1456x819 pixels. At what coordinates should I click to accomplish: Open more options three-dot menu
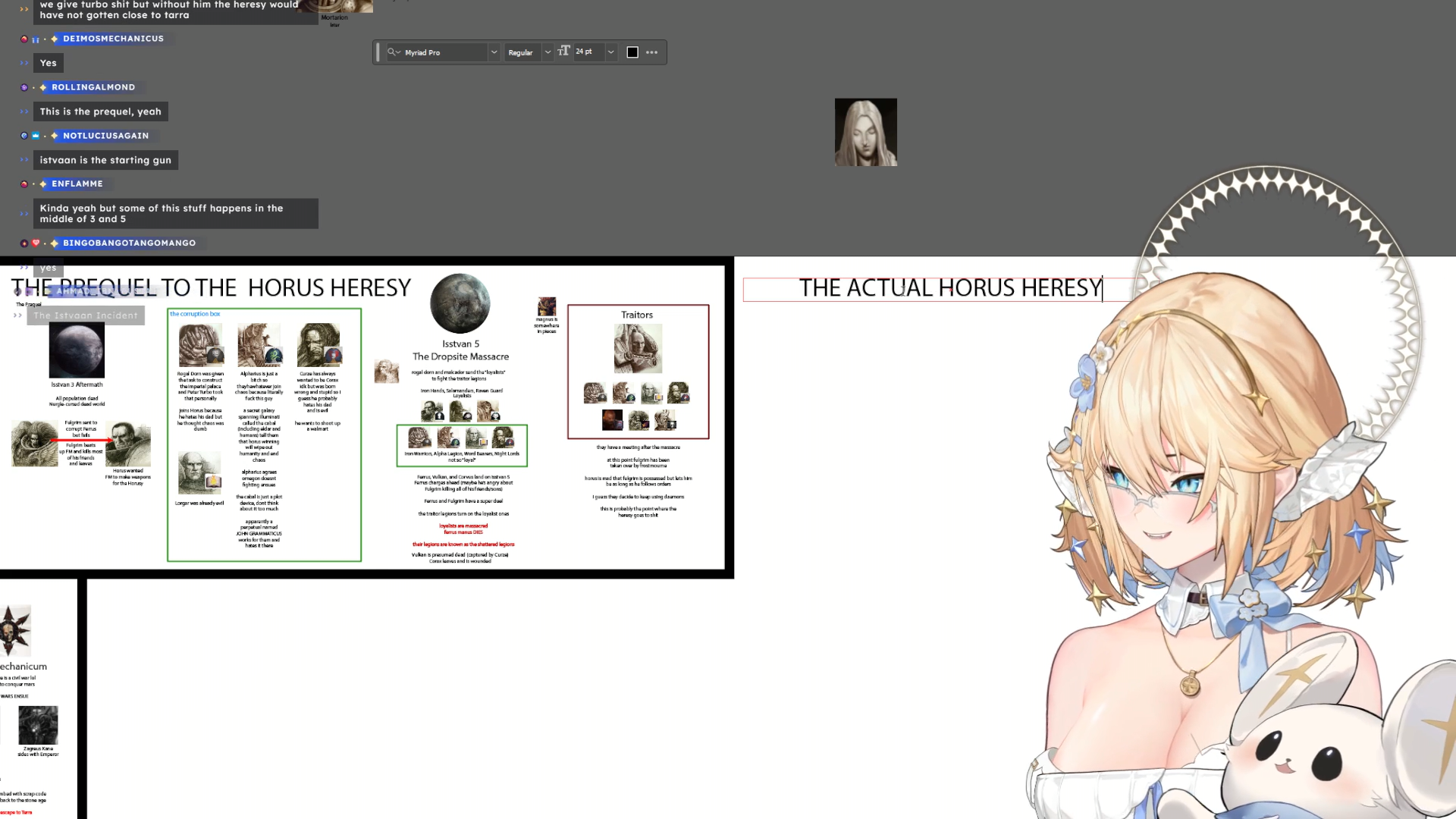click(652, 52)
